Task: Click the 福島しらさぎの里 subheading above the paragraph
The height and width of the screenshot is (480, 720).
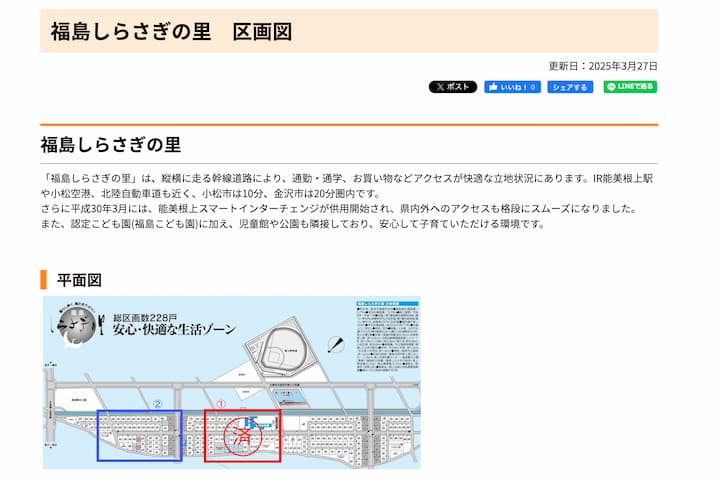Action: 110,144
